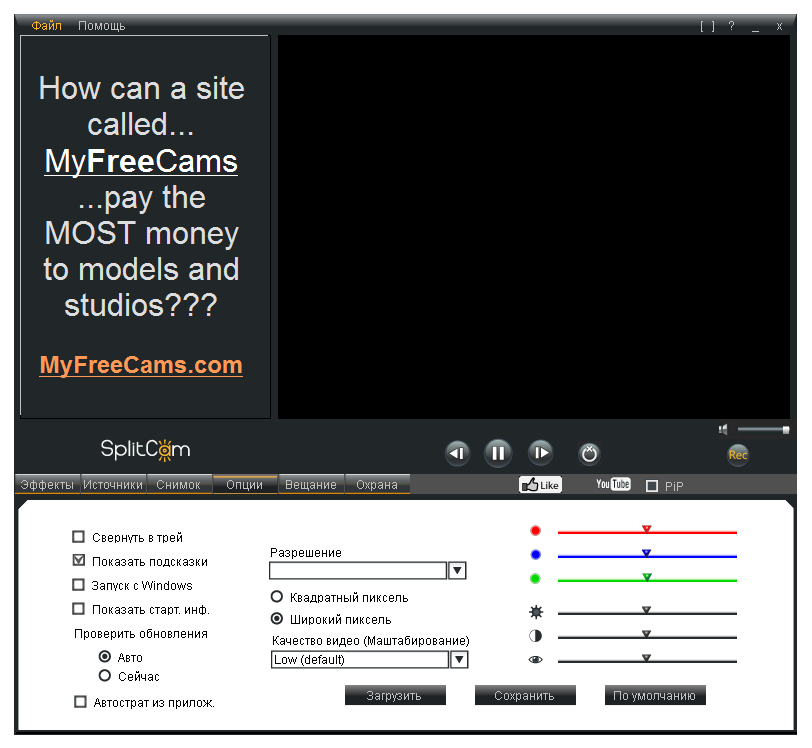Click the contrast half-circle icon
Screen dimensions: 812x748
click(535, 636)
